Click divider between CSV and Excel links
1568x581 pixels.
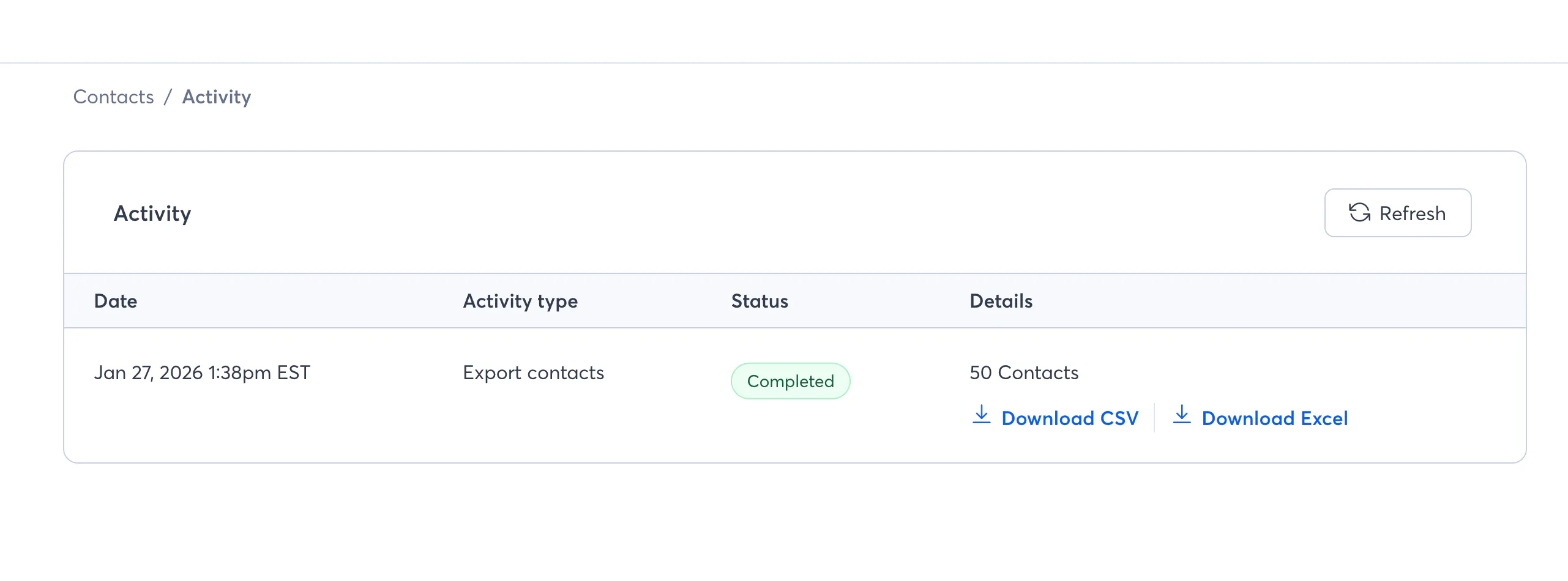1154,418
